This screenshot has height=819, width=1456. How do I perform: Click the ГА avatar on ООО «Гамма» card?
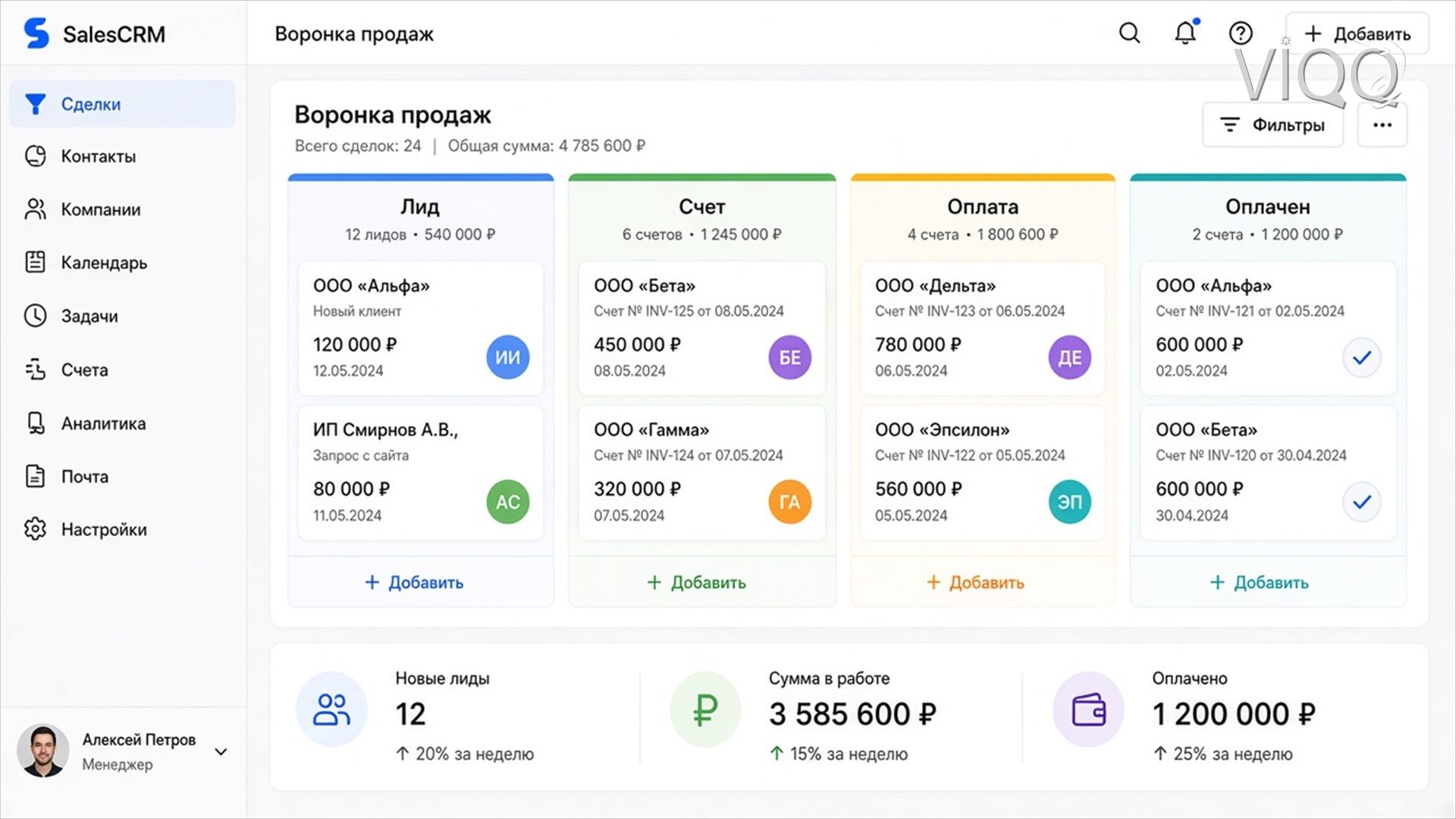(x=789, y=502)
